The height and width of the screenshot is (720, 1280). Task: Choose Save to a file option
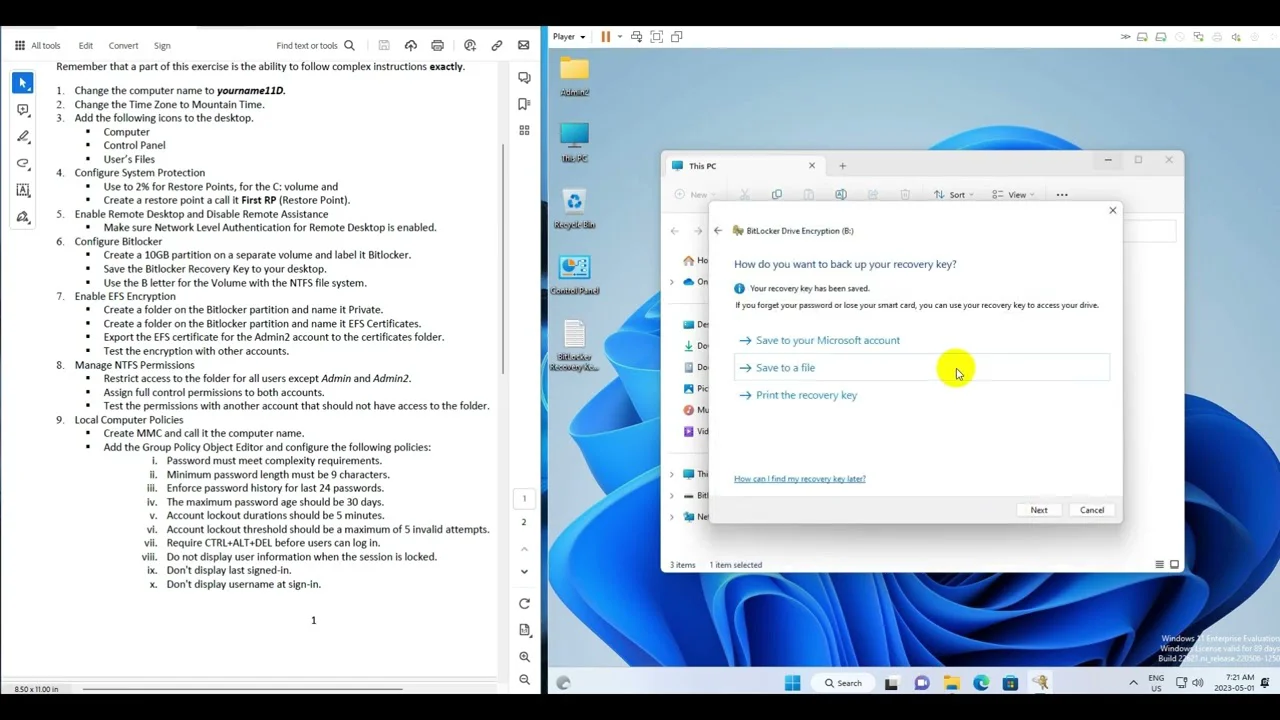tap(785, 368)
